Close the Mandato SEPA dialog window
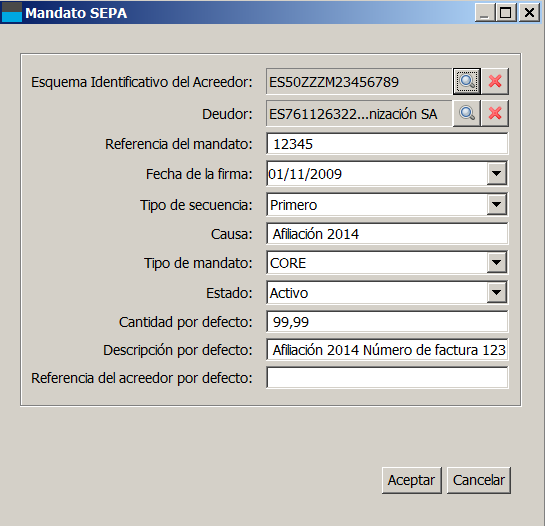545x526 pixels. pyautogui.click(x=529, y=13)
